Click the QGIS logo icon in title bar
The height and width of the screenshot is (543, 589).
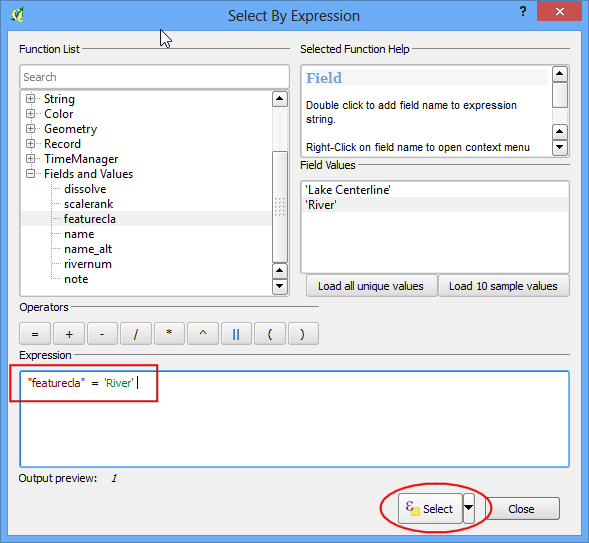click(x=18, y=15)
